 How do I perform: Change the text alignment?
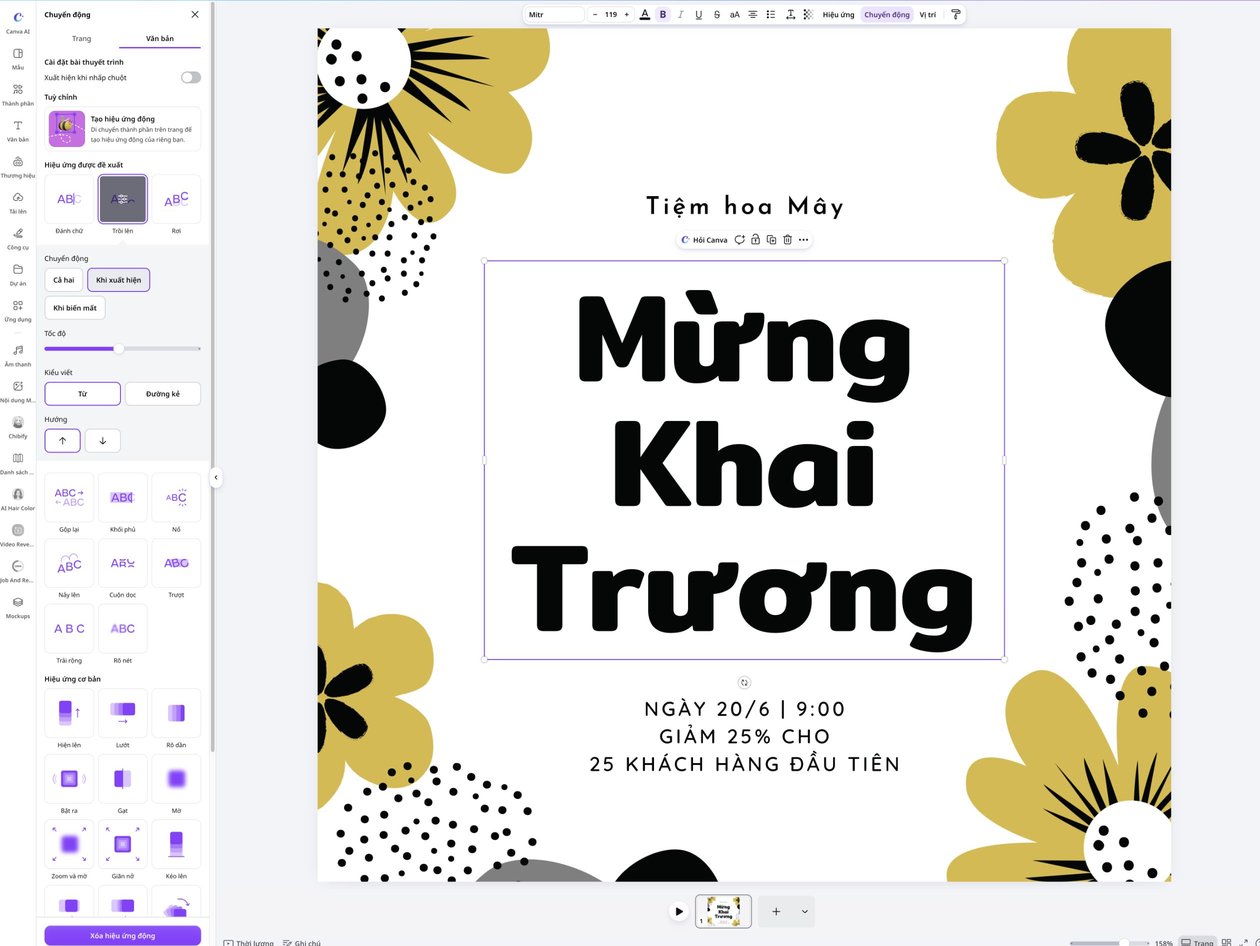753,15
